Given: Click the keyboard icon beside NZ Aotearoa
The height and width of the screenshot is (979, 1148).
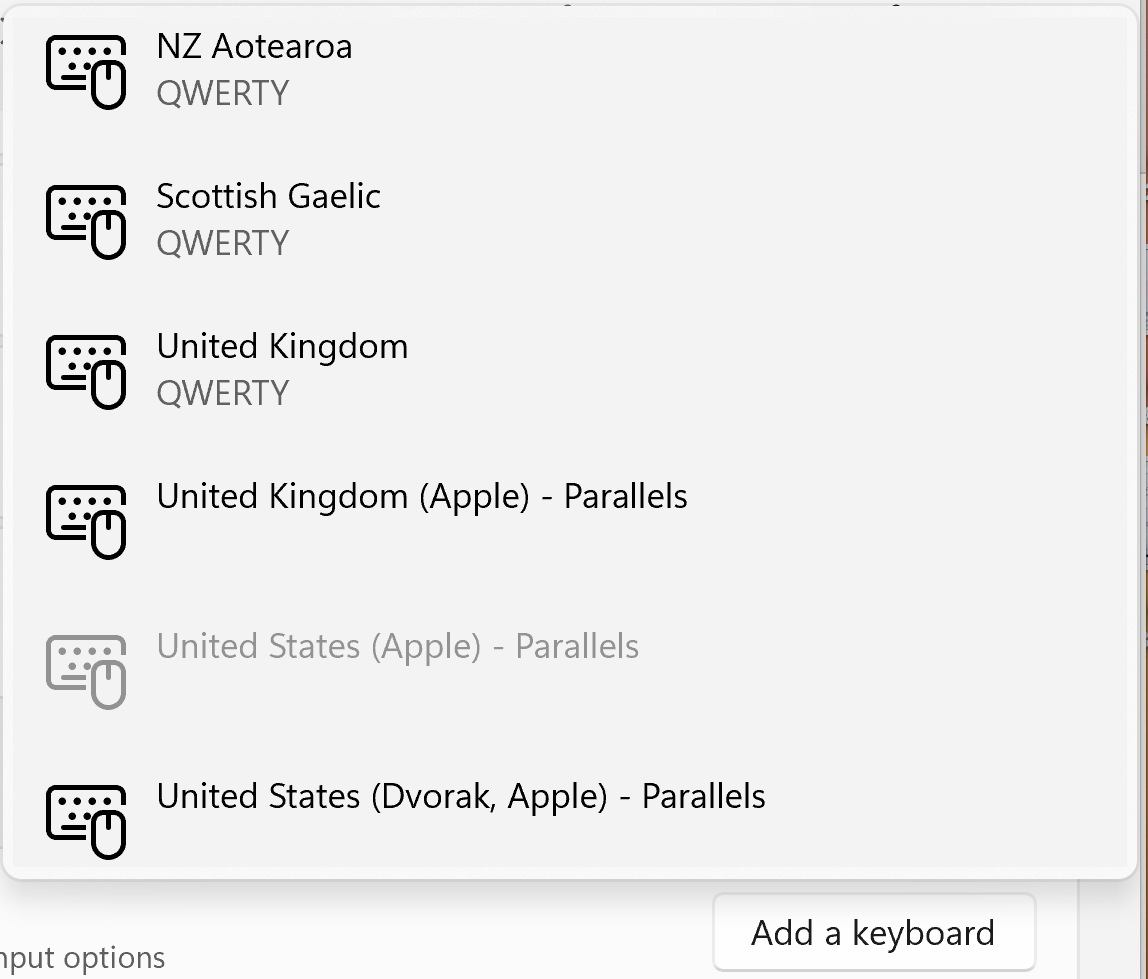Looking at the screenshot, I should pos(86,68).
